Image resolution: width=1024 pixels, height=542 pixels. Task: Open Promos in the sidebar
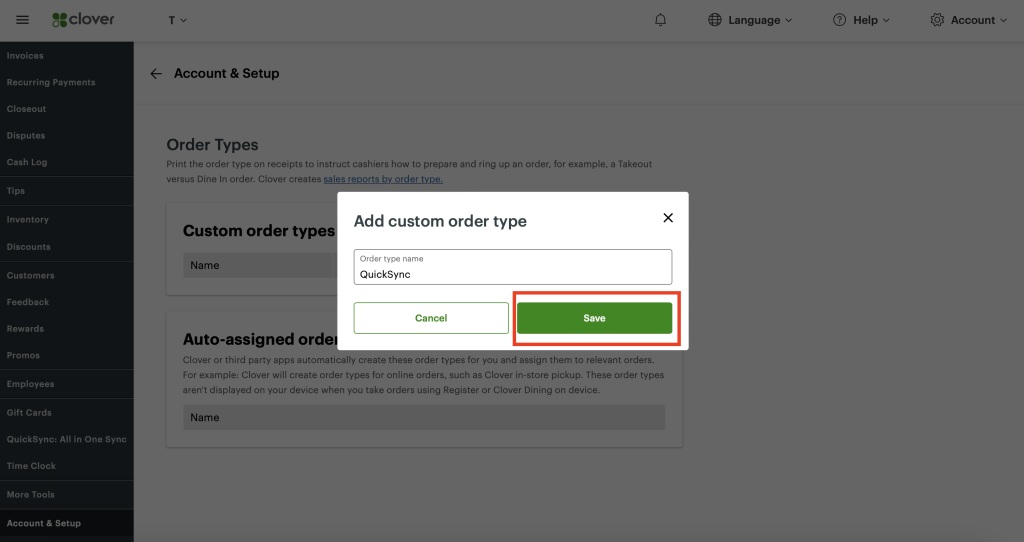tap(24, 355)
